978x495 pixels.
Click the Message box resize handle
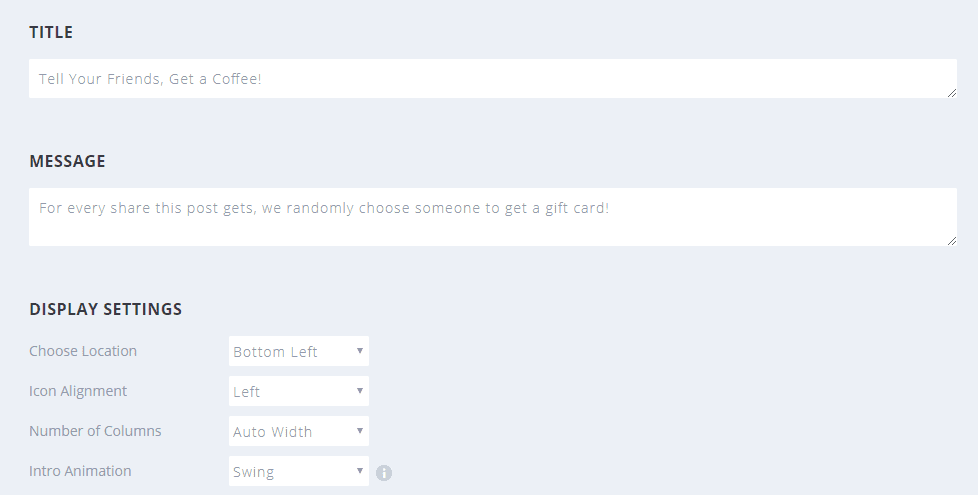click(x=951, y=240)
